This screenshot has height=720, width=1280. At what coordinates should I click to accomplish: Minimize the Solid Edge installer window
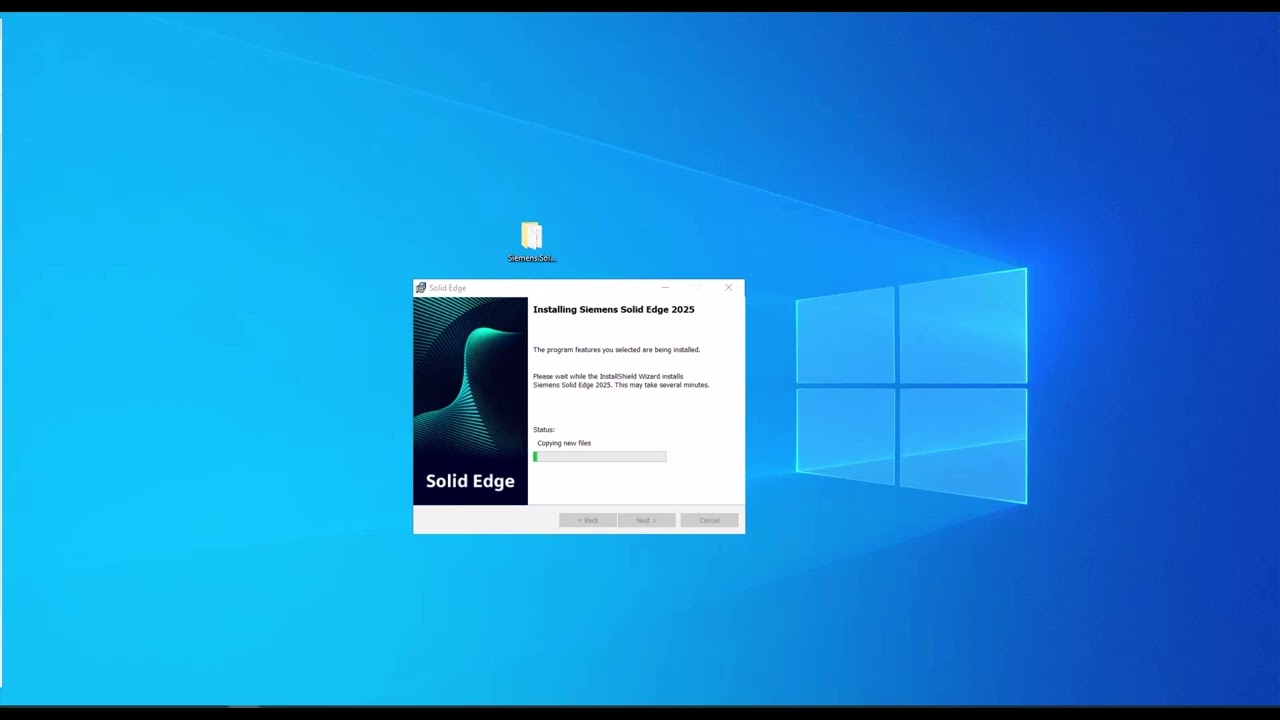pos(665,288)
